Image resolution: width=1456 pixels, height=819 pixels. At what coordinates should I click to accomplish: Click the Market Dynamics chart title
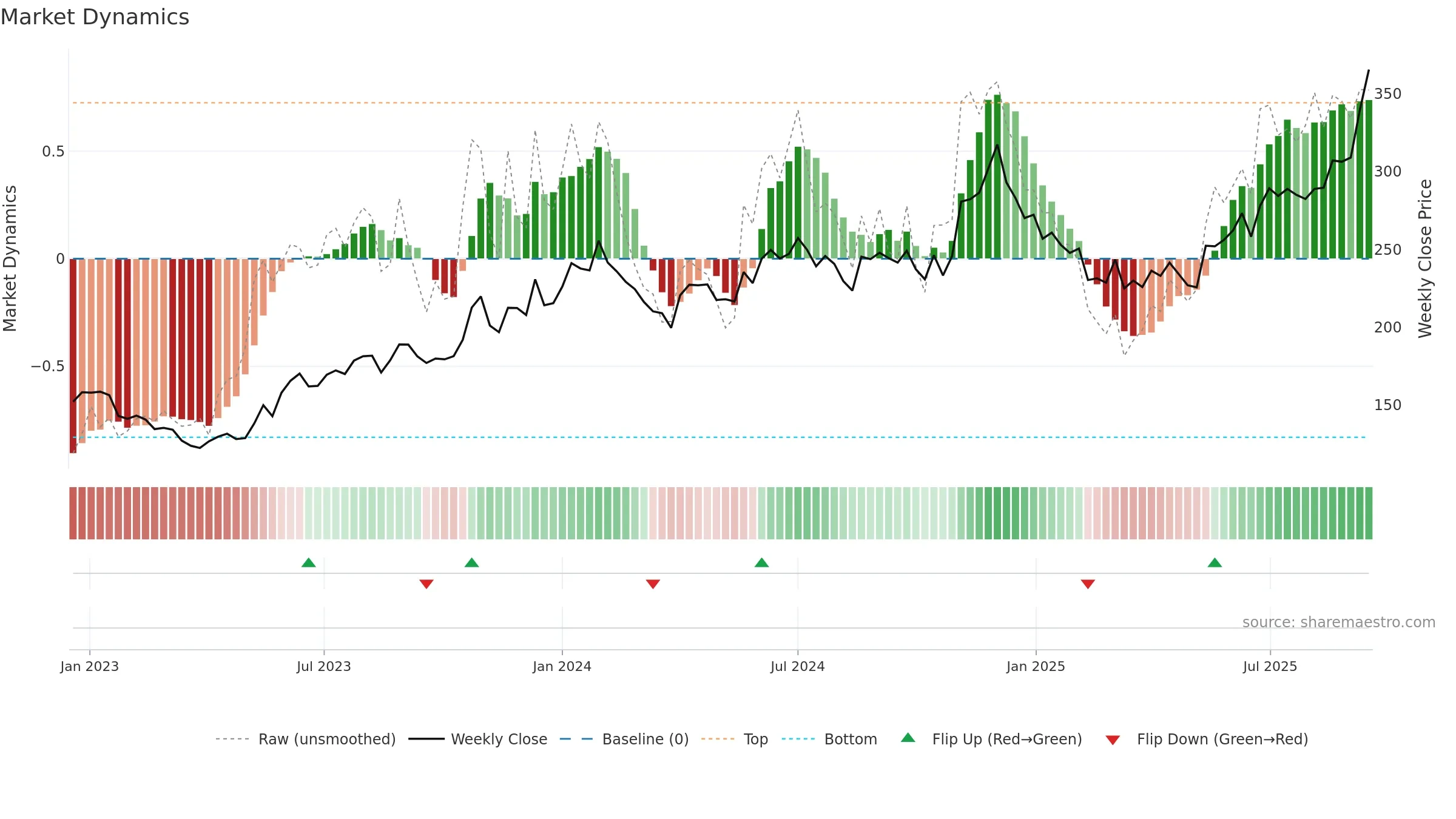click(95, 17)
